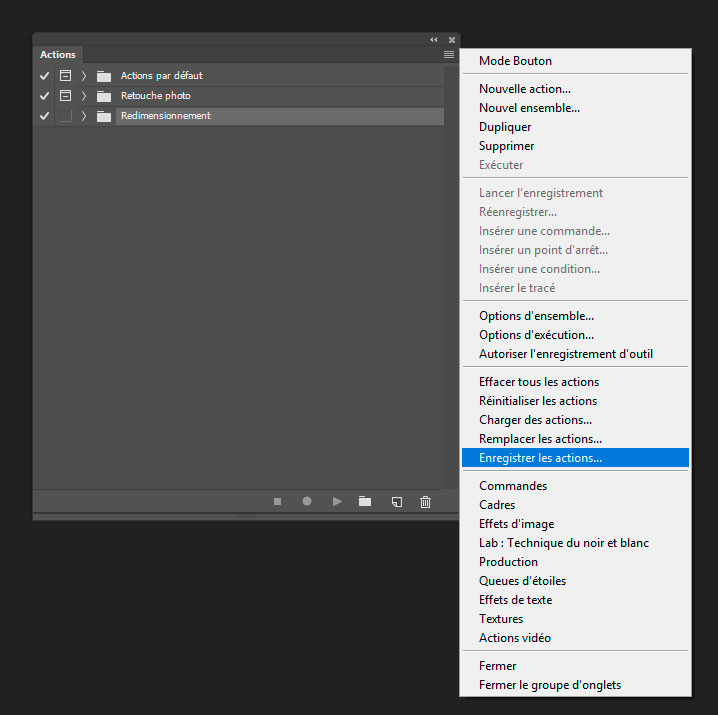Delete action using trash icon
Image resolution: width=718 pixels, height=715 pixels.
point(425,501)
